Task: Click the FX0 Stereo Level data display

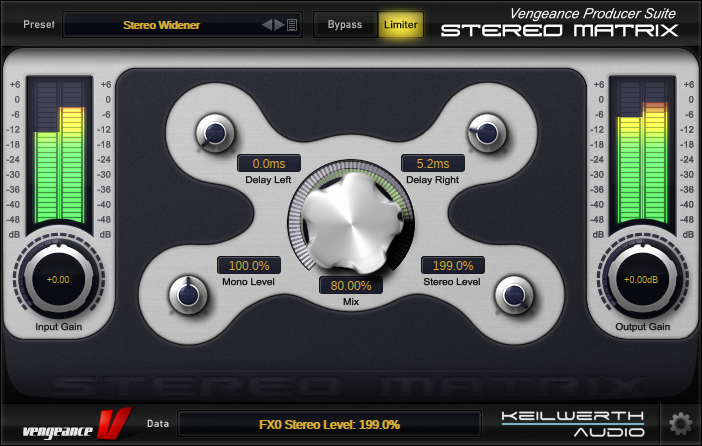Action: click(330, 424)
